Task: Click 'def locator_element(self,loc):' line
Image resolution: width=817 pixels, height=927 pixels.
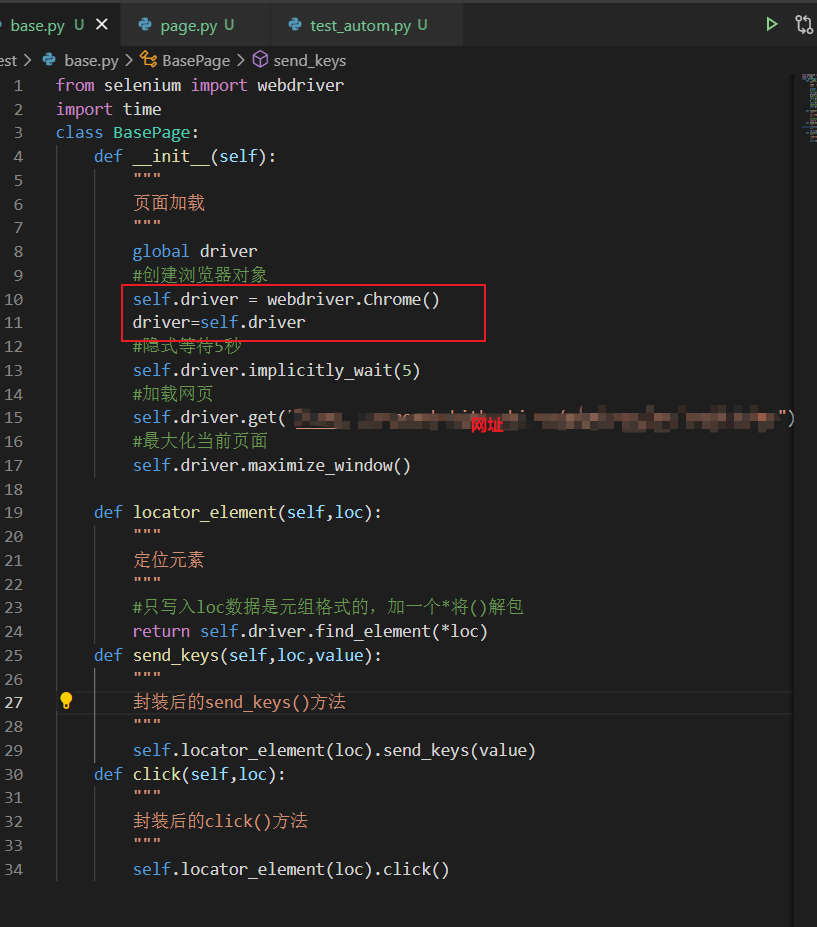Action: 238,512
